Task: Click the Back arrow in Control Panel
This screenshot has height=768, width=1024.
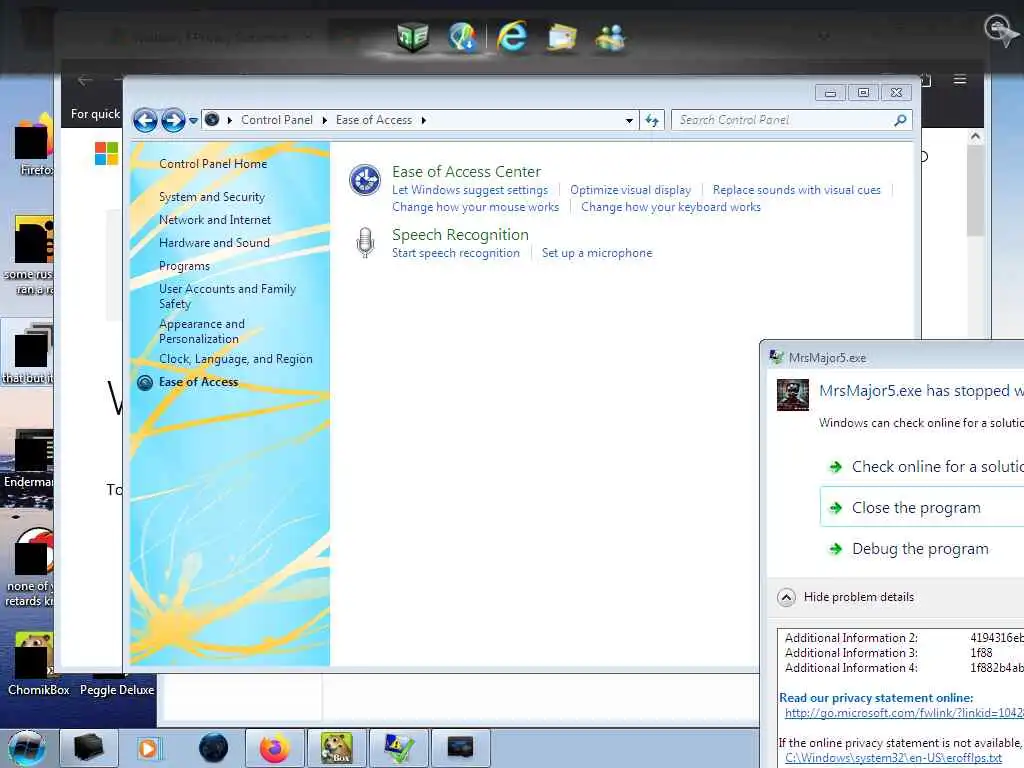Action: 145,120
